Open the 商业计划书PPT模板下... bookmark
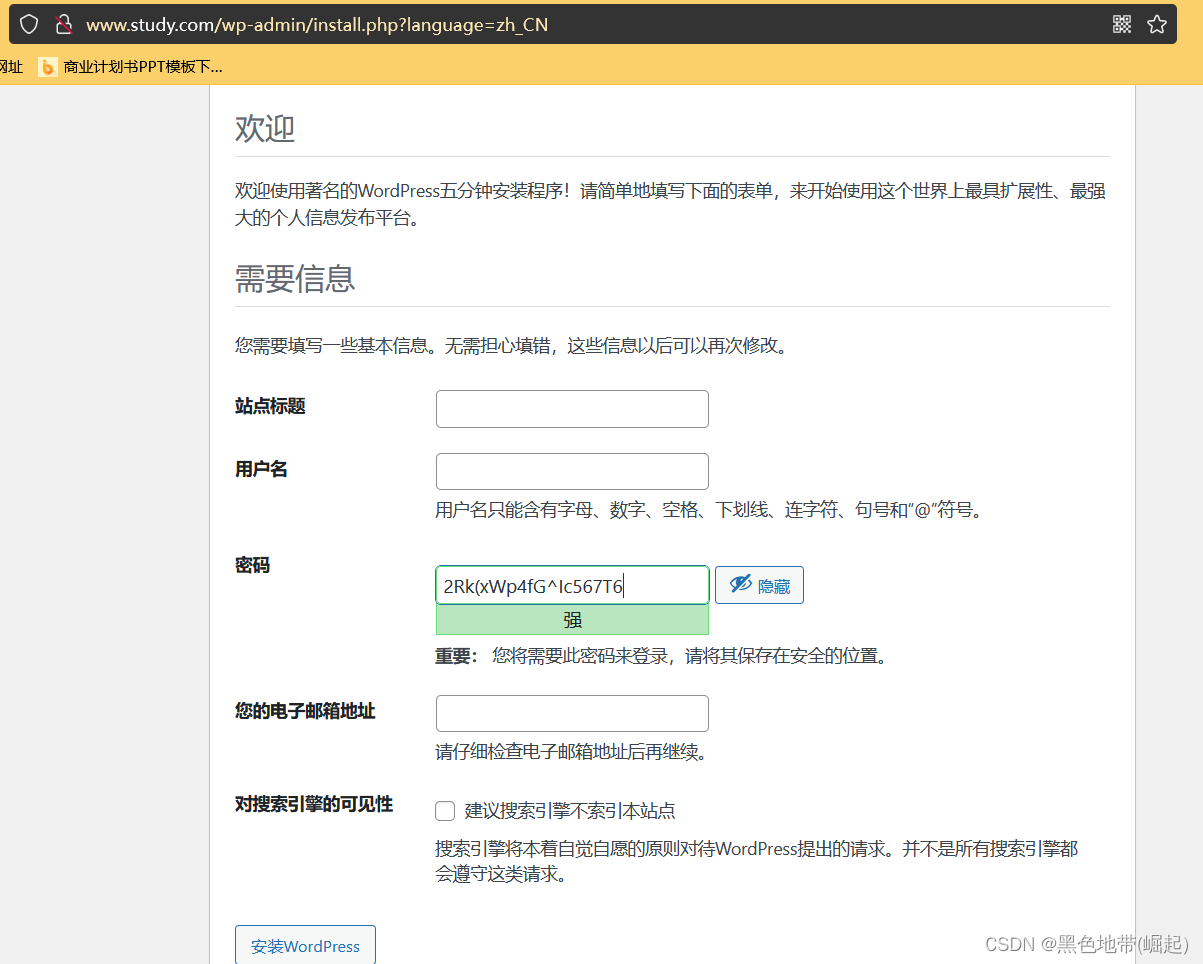The image size is (1203, 964). 131,67
